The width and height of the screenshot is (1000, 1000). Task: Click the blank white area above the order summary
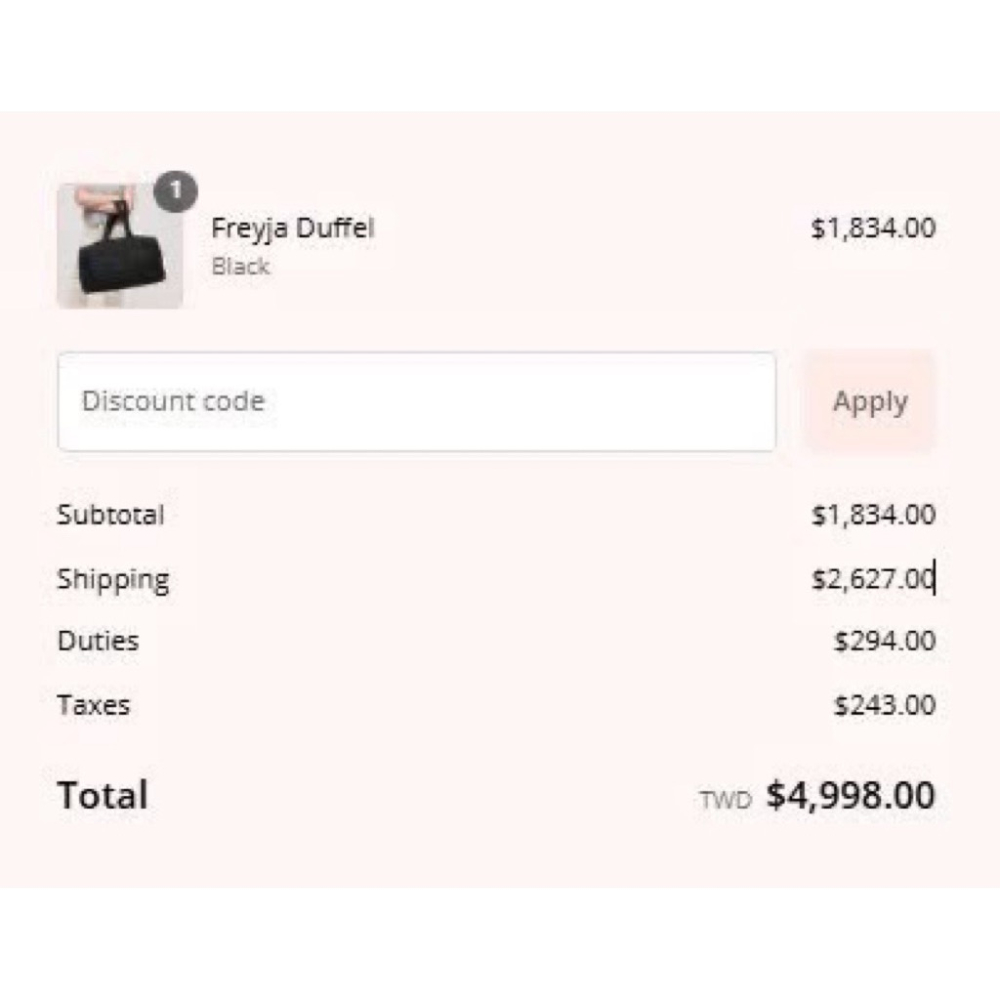tap(500, 55)
